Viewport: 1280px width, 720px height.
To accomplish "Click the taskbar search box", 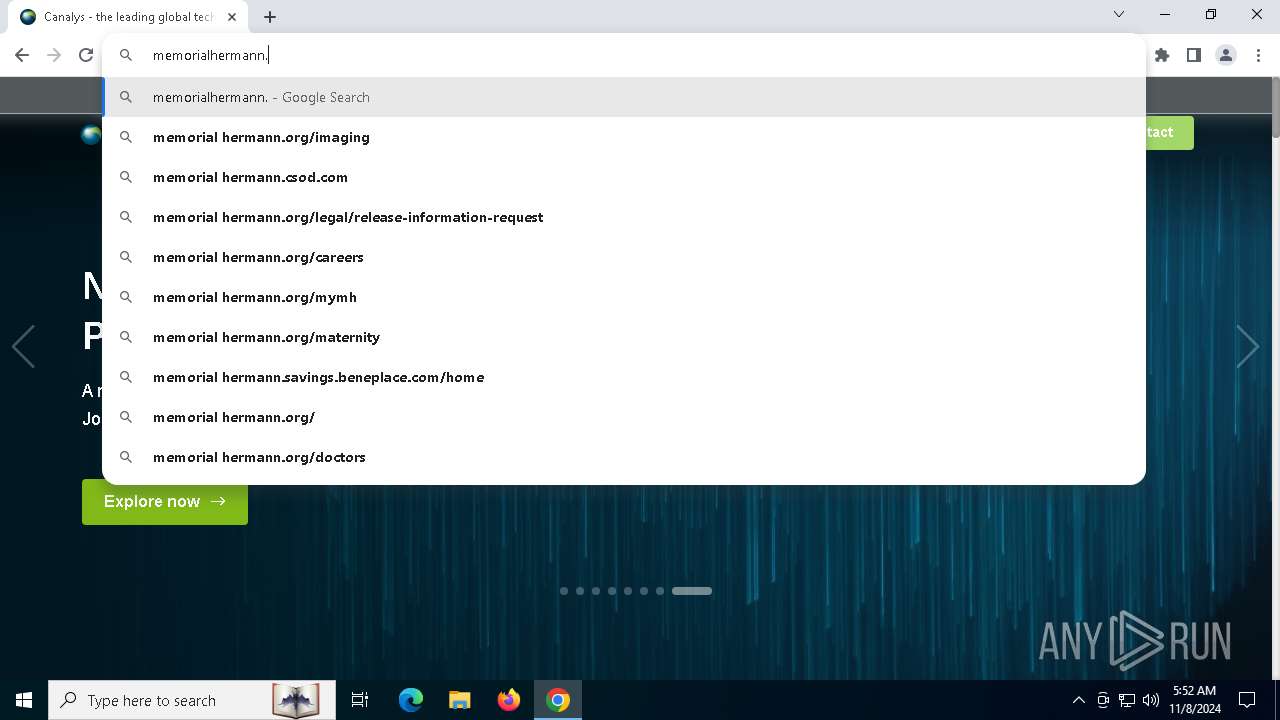I will point(190,700).
